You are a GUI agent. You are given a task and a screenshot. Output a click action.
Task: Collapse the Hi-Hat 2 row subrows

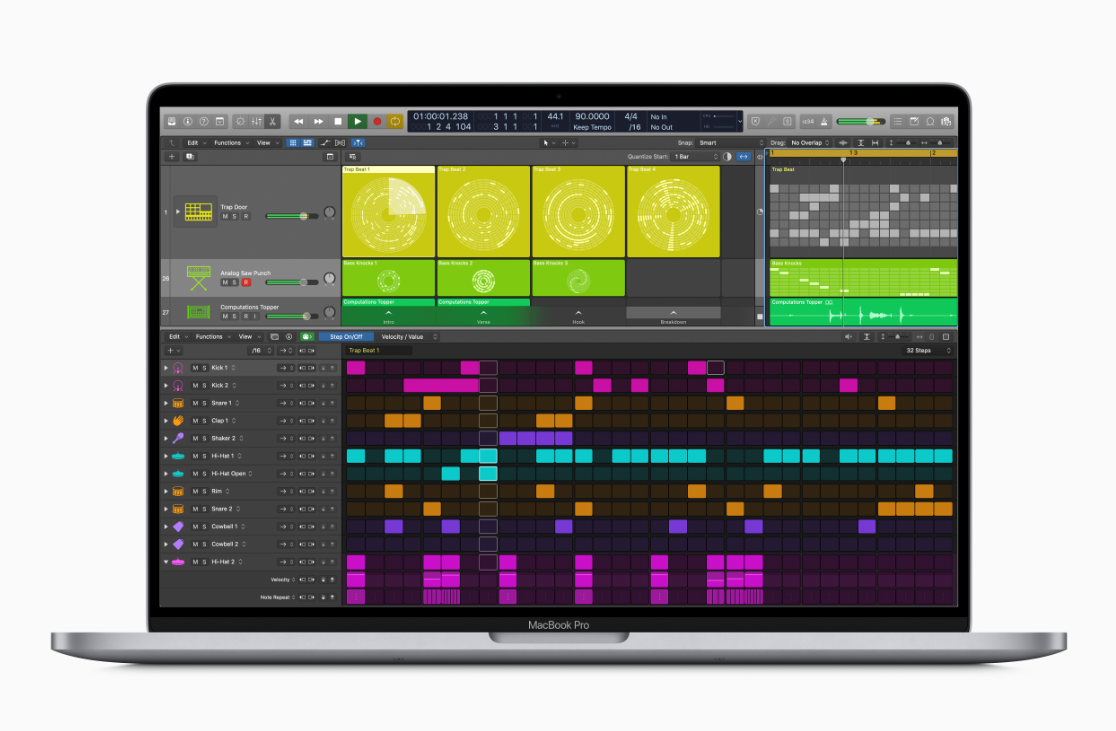click(x=167, y=562)
